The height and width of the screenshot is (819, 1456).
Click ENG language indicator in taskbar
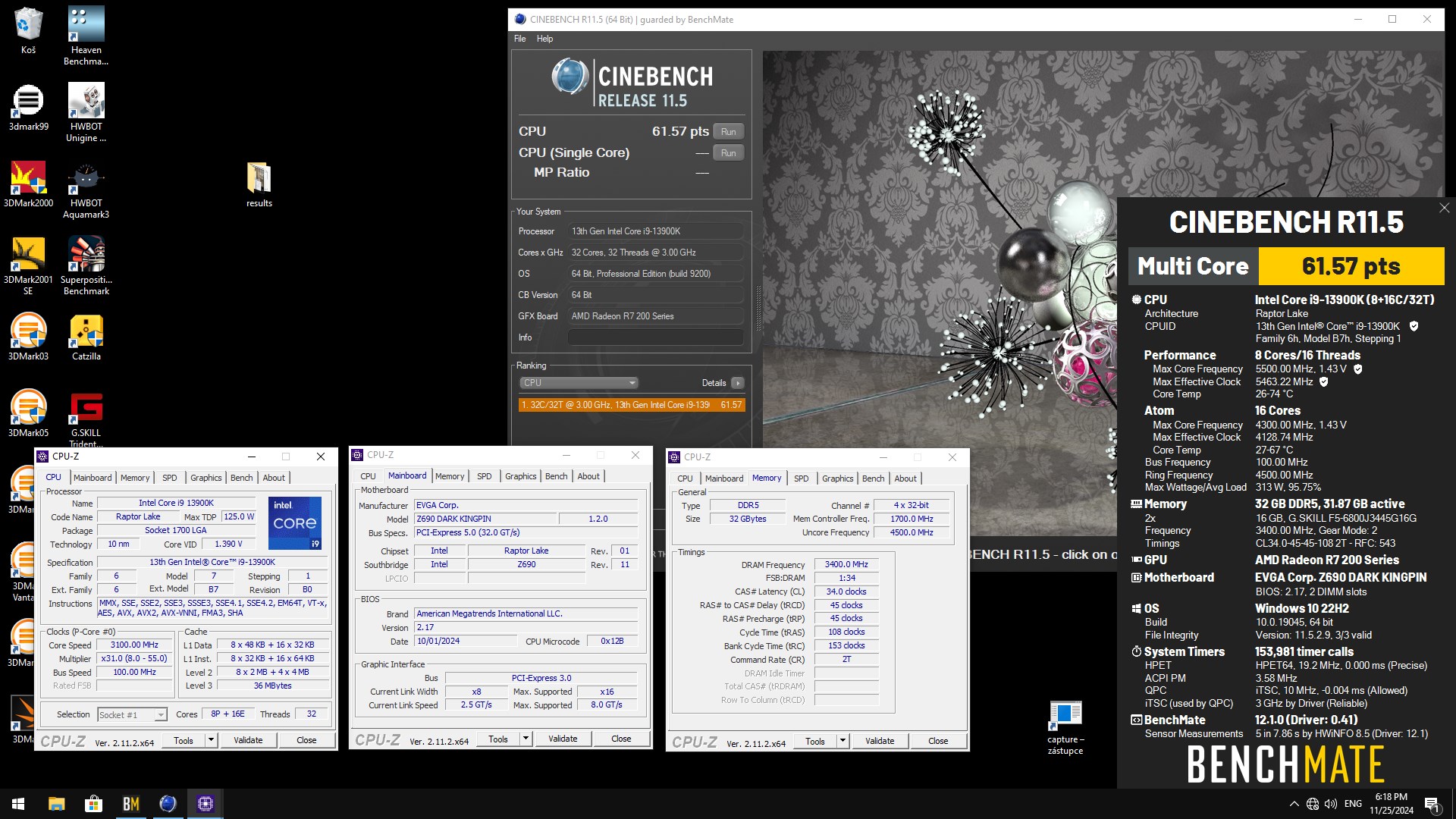pyautogui.click(x=1353, y=804)
